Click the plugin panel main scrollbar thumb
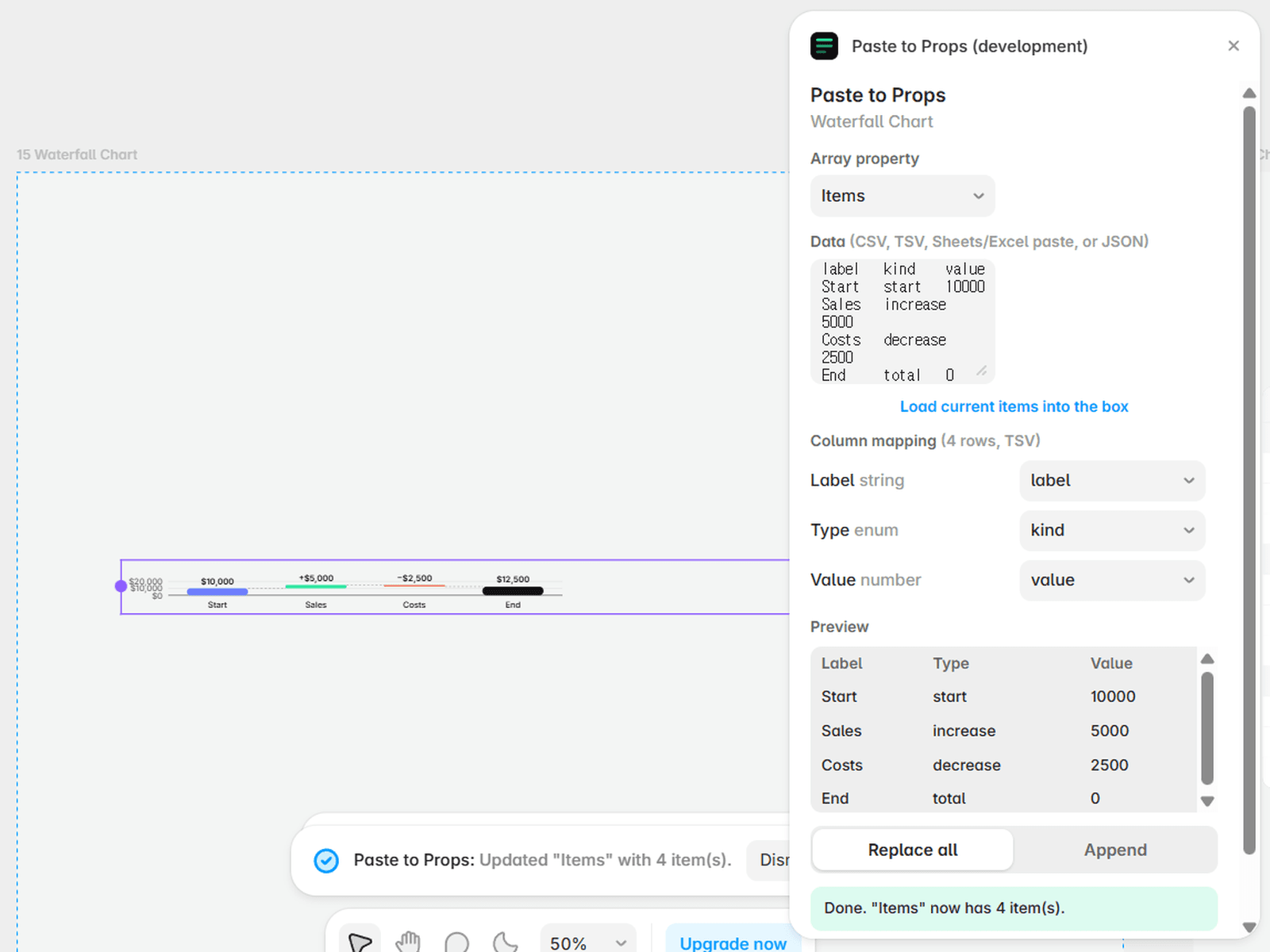Viewport: 1270px width, 952px height. pyautogui.click(x=1249, y=480)
